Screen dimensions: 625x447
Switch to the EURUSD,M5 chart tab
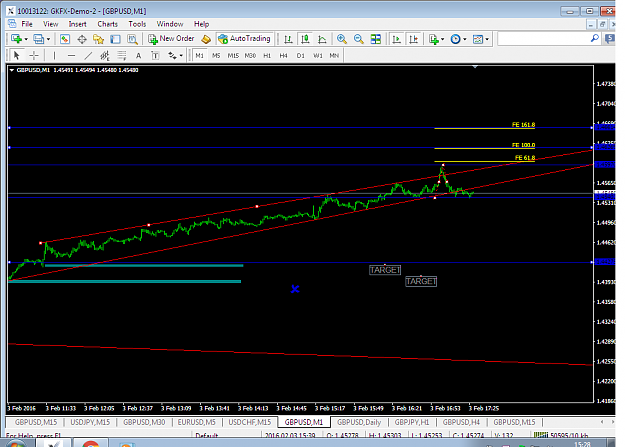click(x=197, y=422)
